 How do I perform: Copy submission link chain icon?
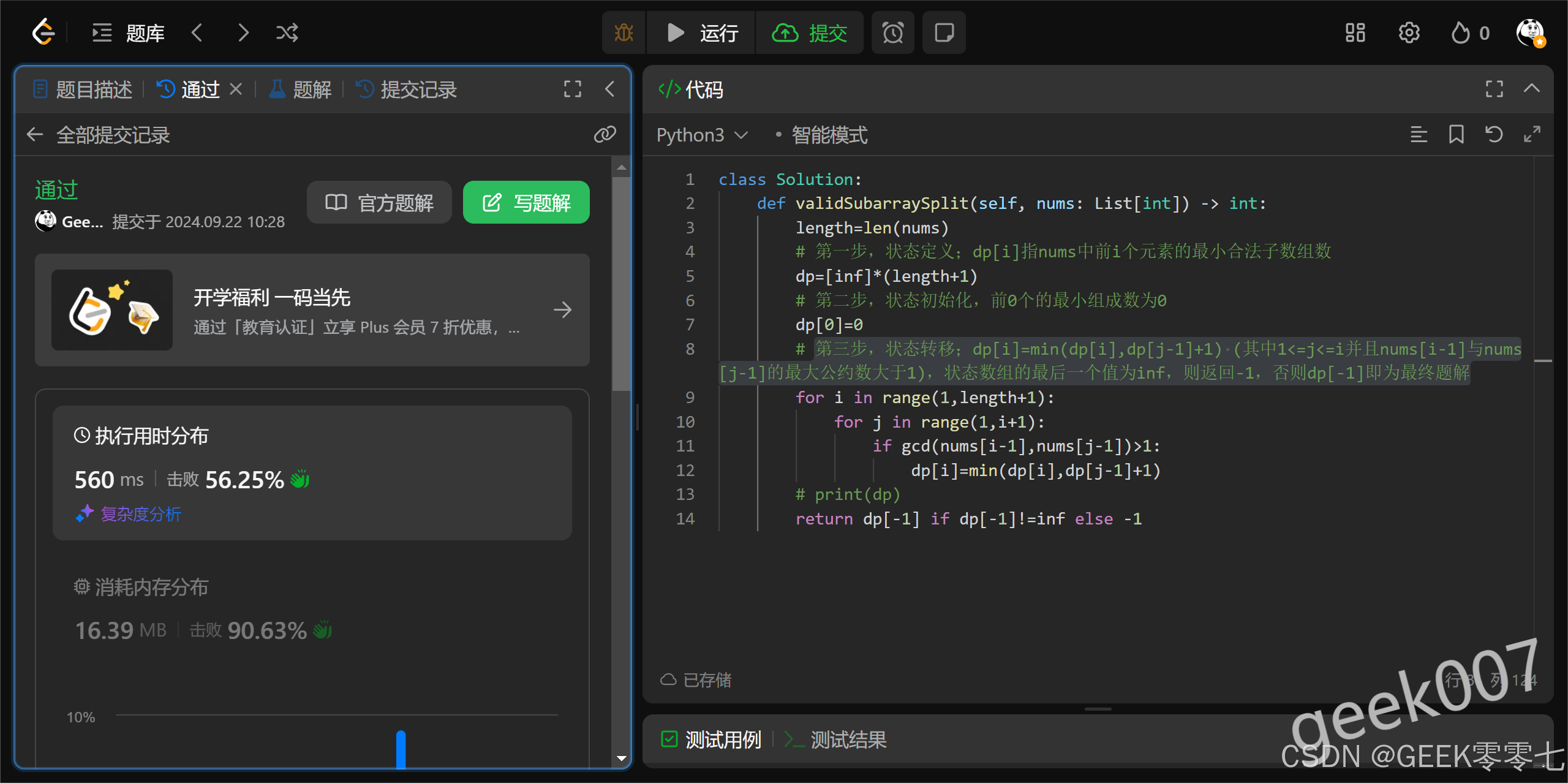coord(605,134)
